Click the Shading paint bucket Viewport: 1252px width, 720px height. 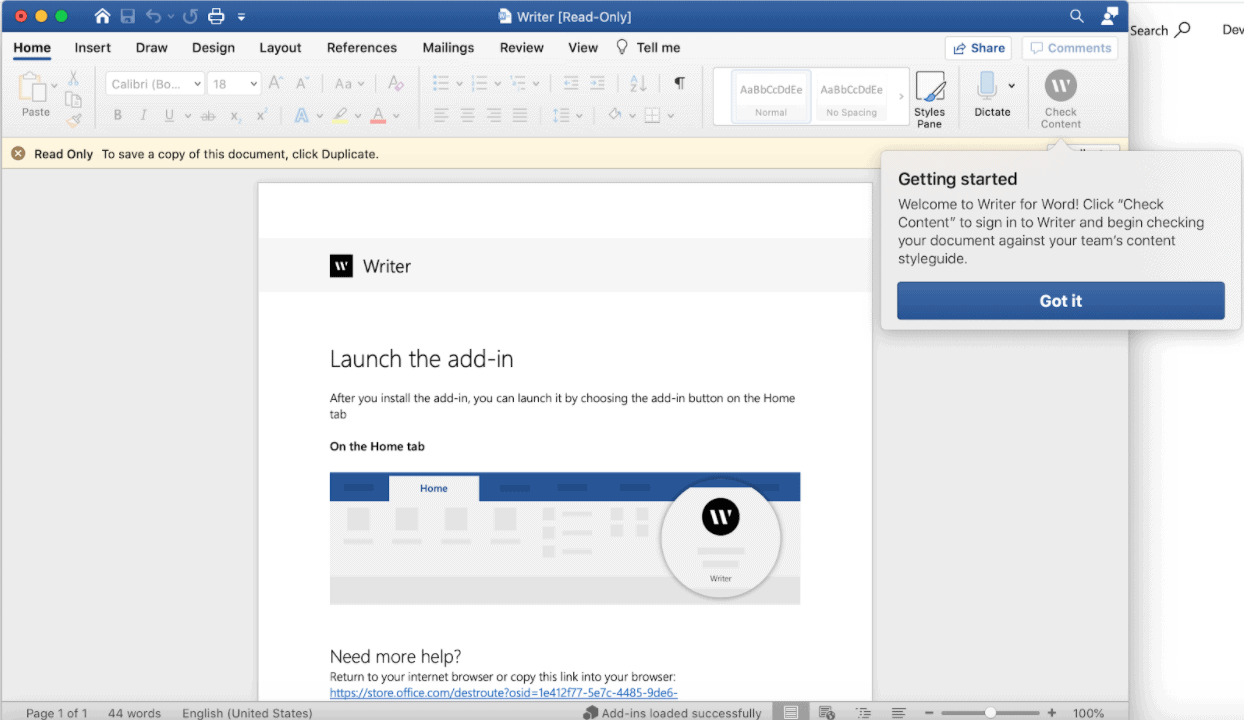[x=615, y=116]
